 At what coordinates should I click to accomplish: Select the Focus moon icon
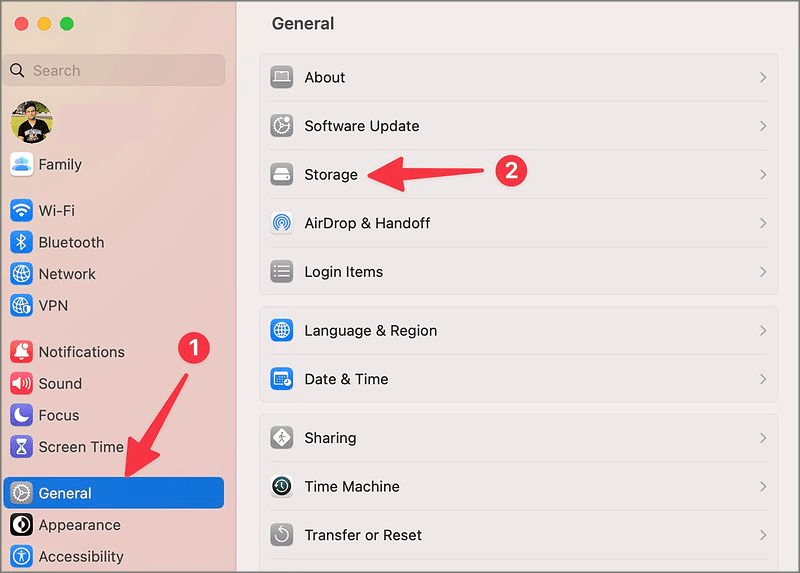click(22, 415)
